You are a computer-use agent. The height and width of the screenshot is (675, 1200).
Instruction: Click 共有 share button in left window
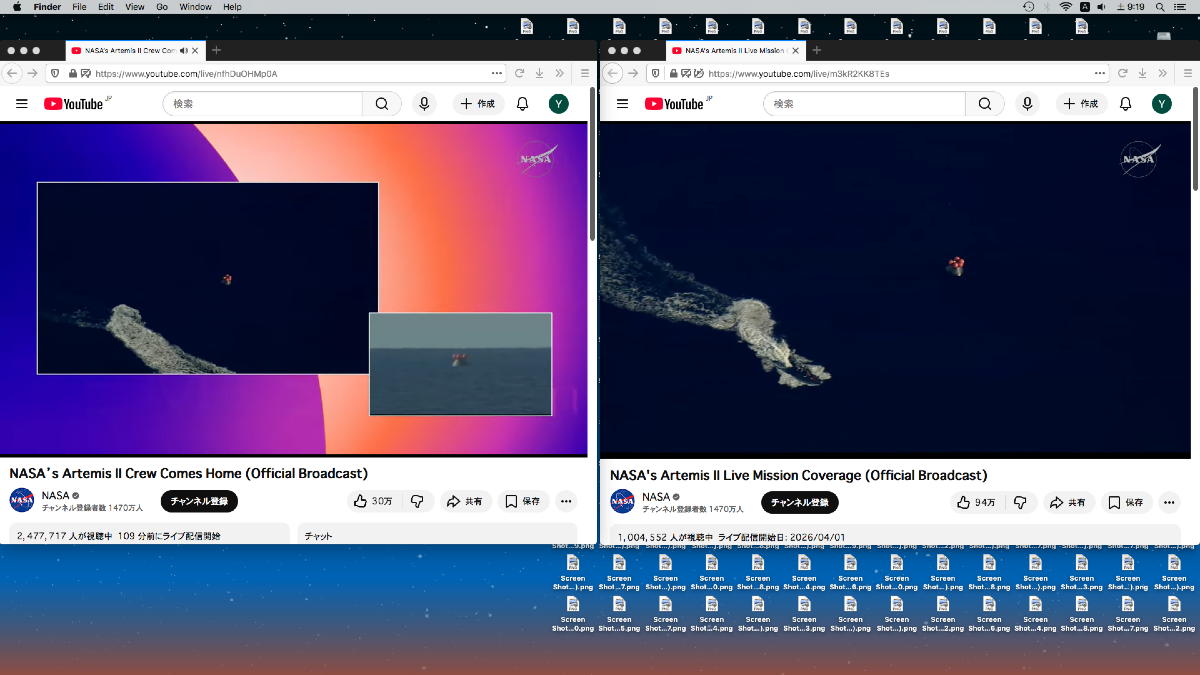pyautogui.click(x=465, y=501)
